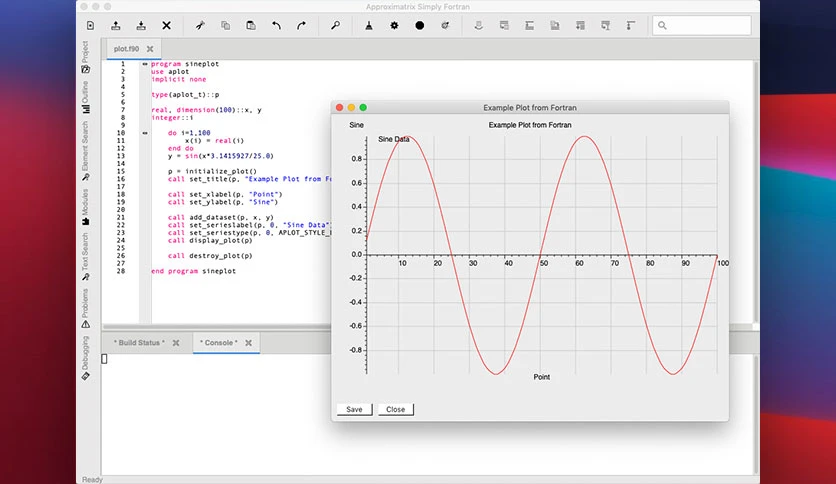Collapse the do loop fold on line 10
Image resolution: width=836 pixels, height=484 pixels.
(145, 133)
